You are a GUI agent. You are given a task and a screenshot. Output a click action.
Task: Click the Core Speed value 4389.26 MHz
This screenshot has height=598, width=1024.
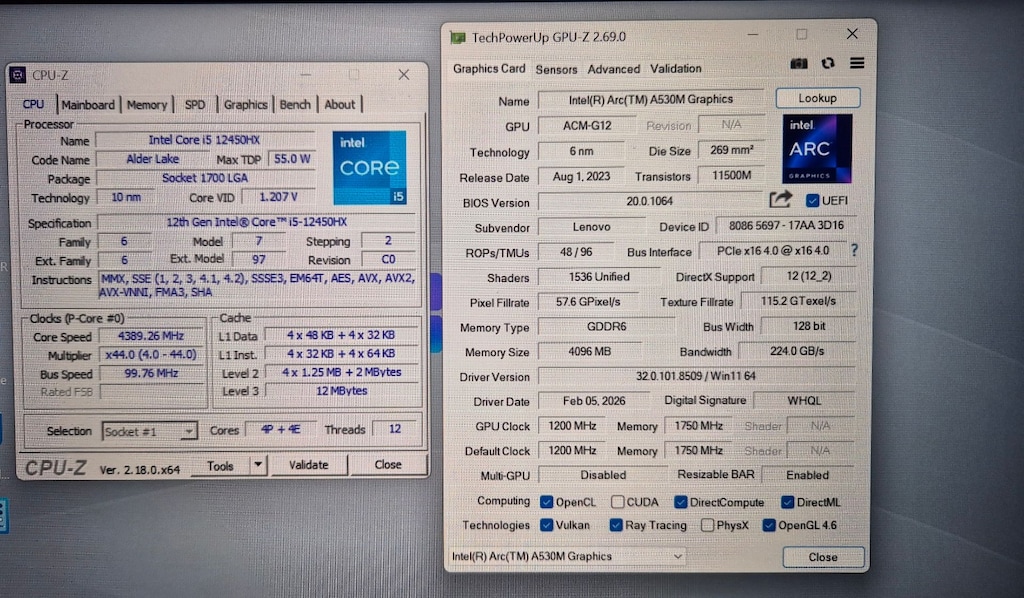(151, 336)
